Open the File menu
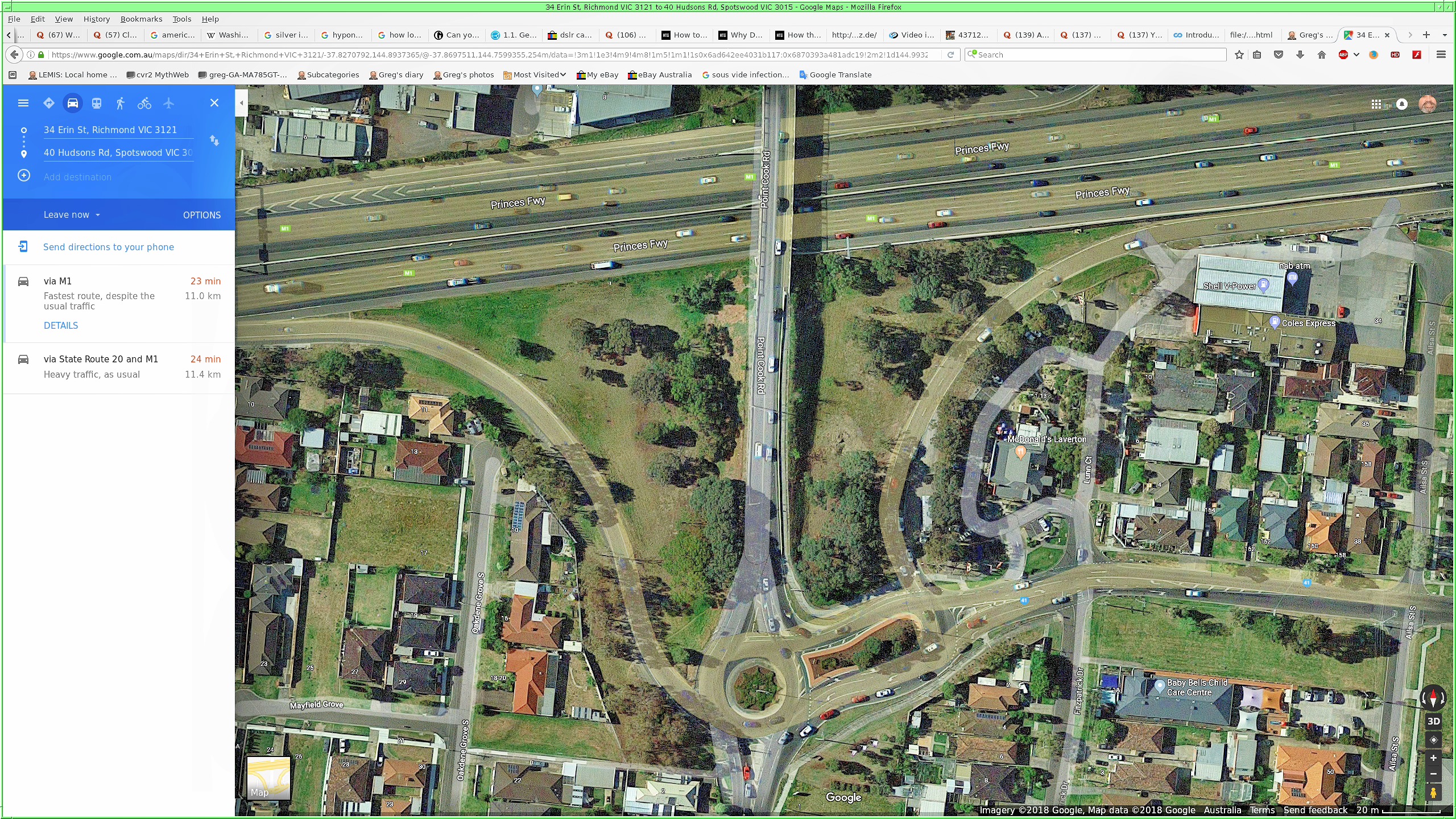 [x=14, y=19]
